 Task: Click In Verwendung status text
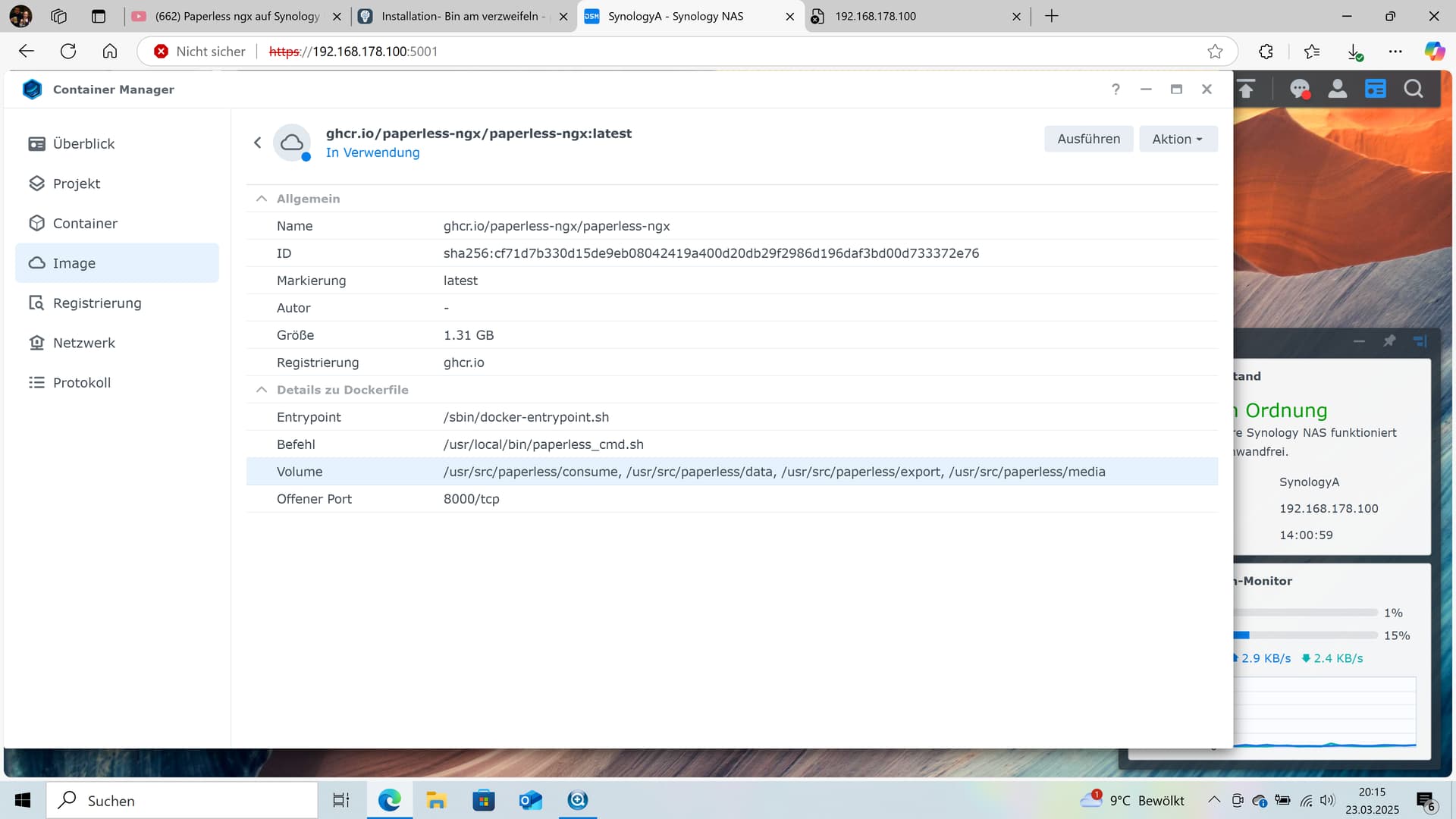372,152
